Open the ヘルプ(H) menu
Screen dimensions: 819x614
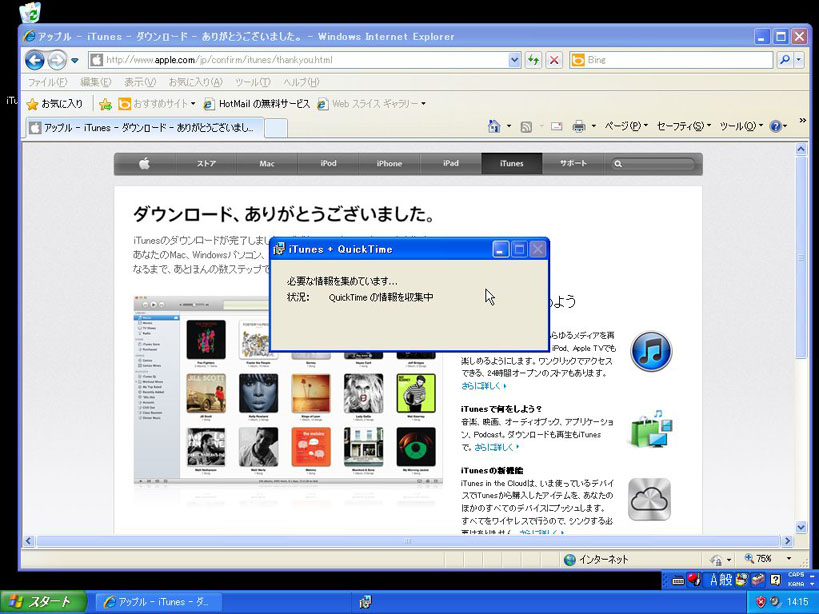pos(301,82)
